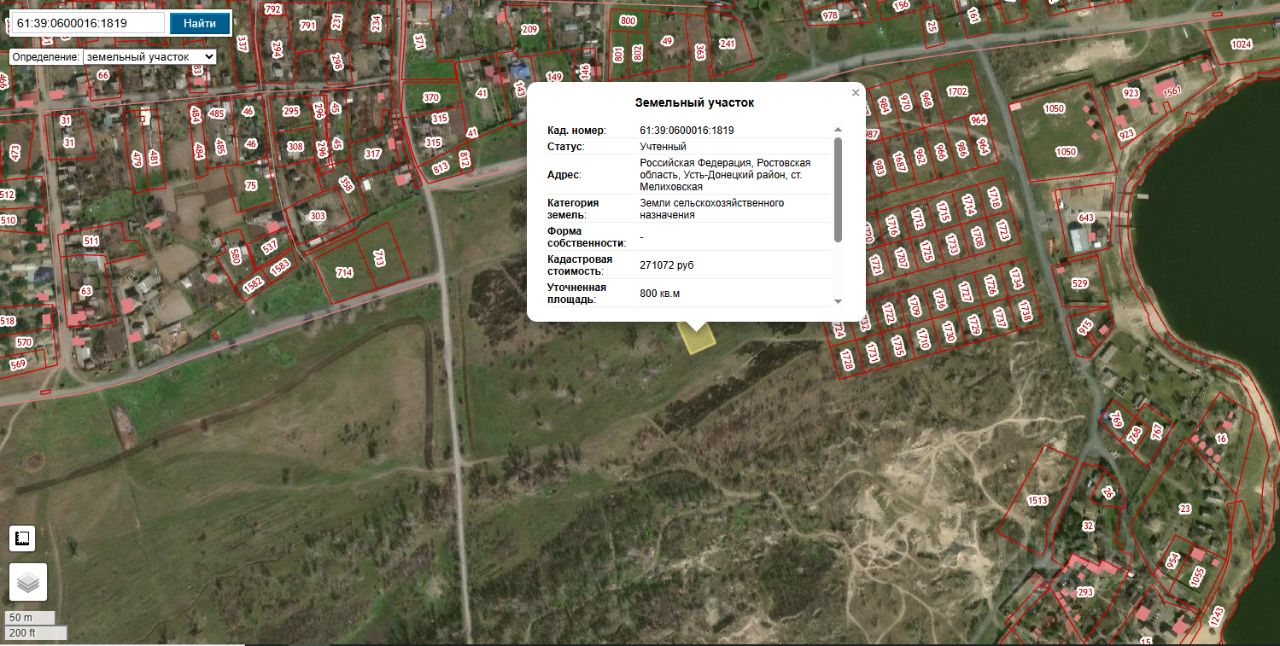
Task: Select parcel labeled 1561
Action: coord(1172,91)
